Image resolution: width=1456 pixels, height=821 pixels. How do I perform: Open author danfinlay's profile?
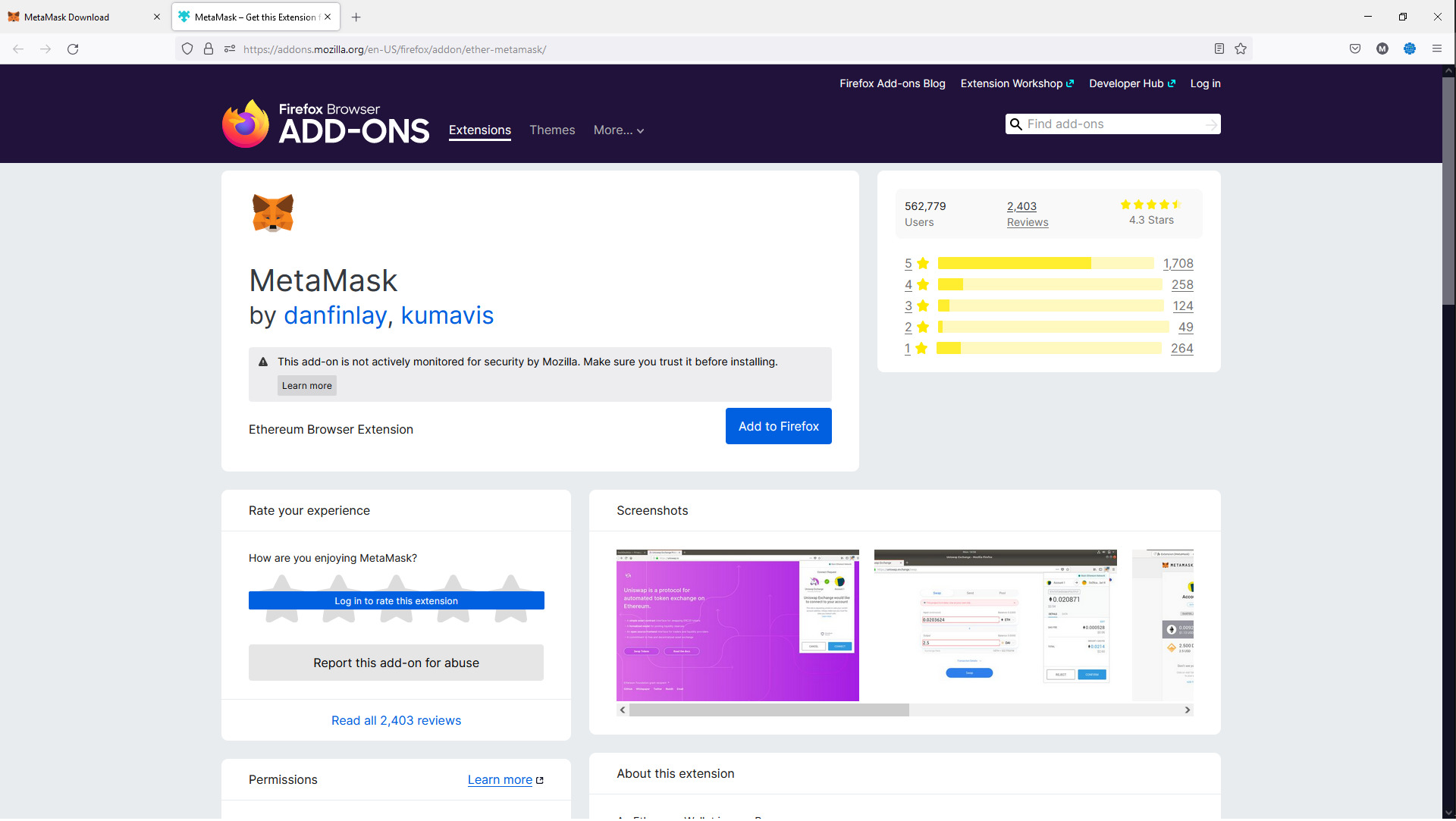(x=334, y=315)
